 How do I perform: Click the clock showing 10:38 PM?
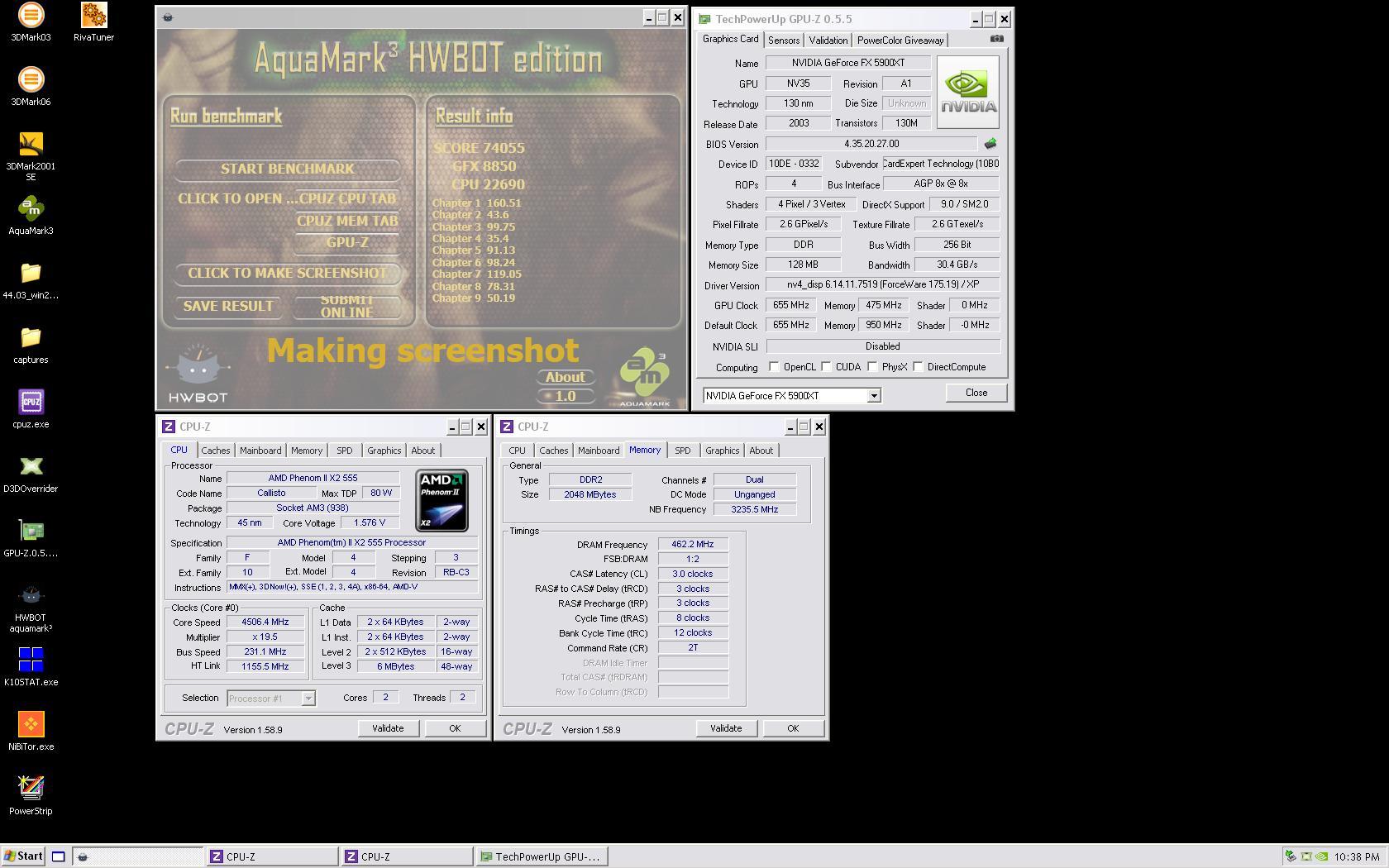1357,857
